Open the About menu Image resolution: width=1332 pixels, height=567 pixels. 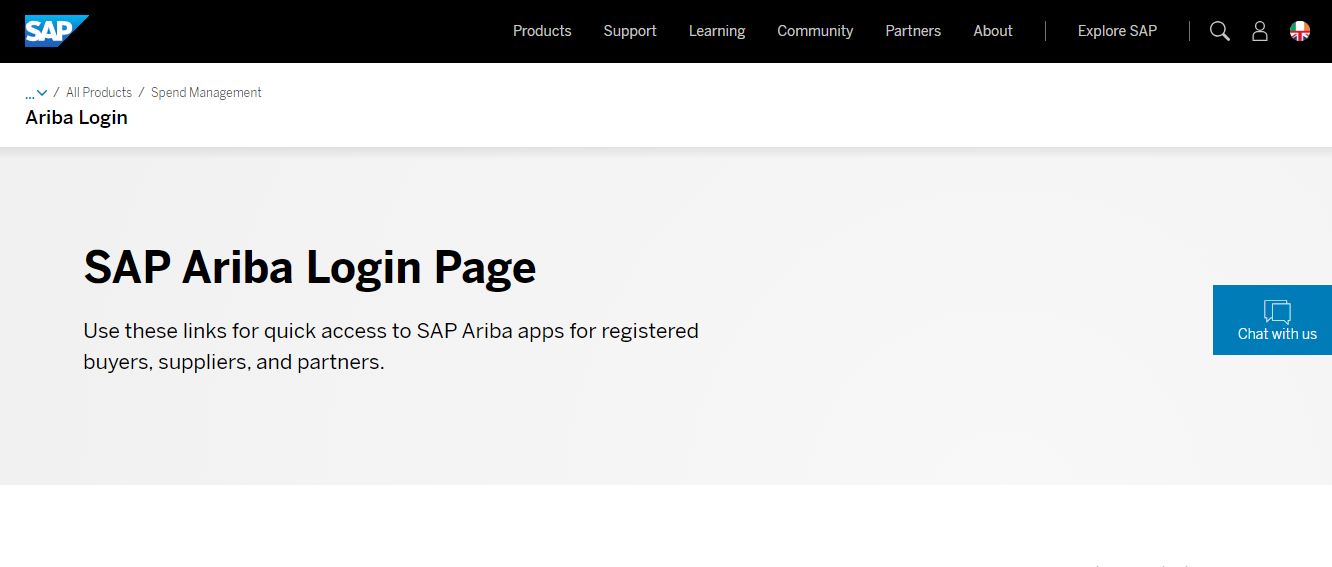[993, 31]
